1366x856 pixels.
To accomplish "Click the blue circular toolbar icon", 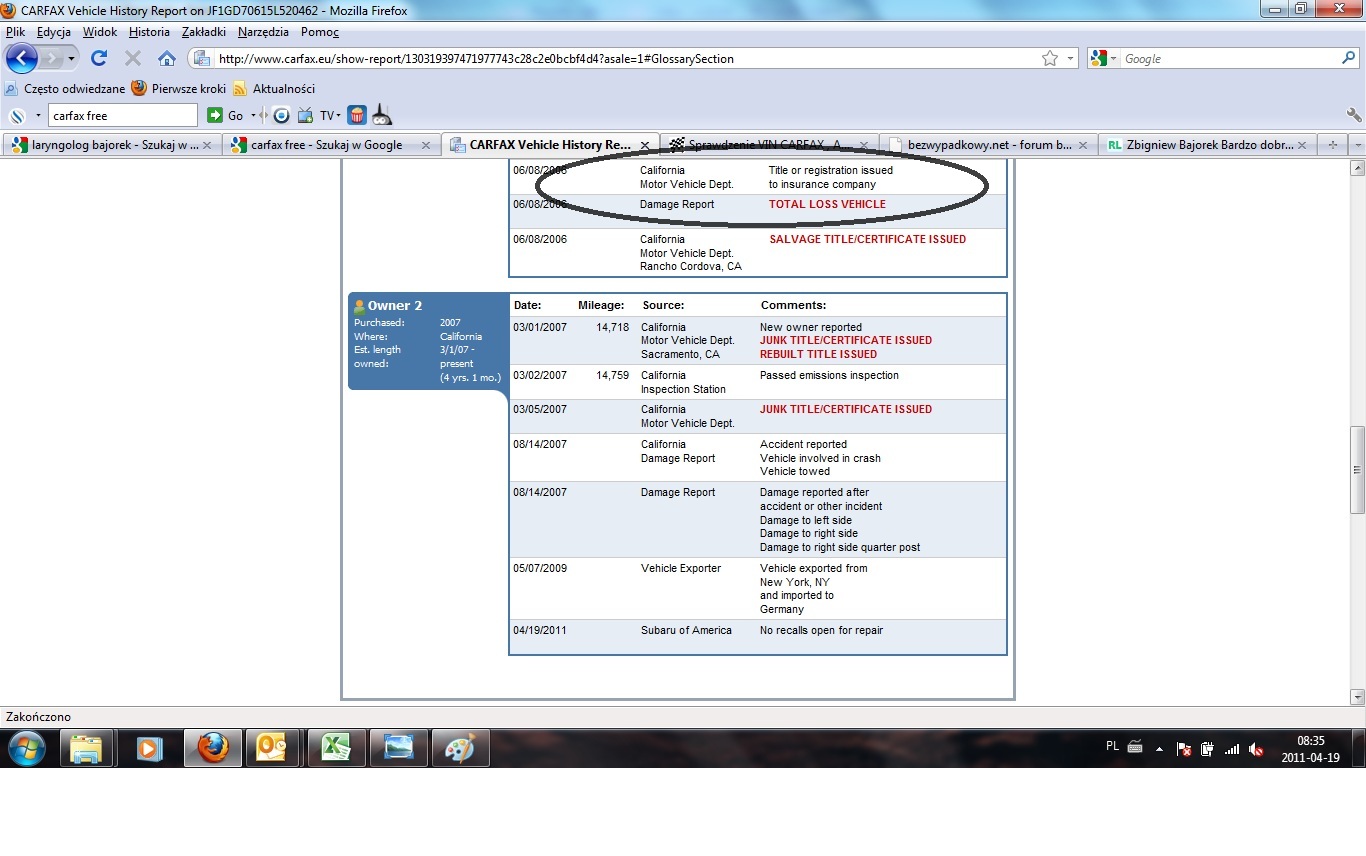I will pos(282,115).
